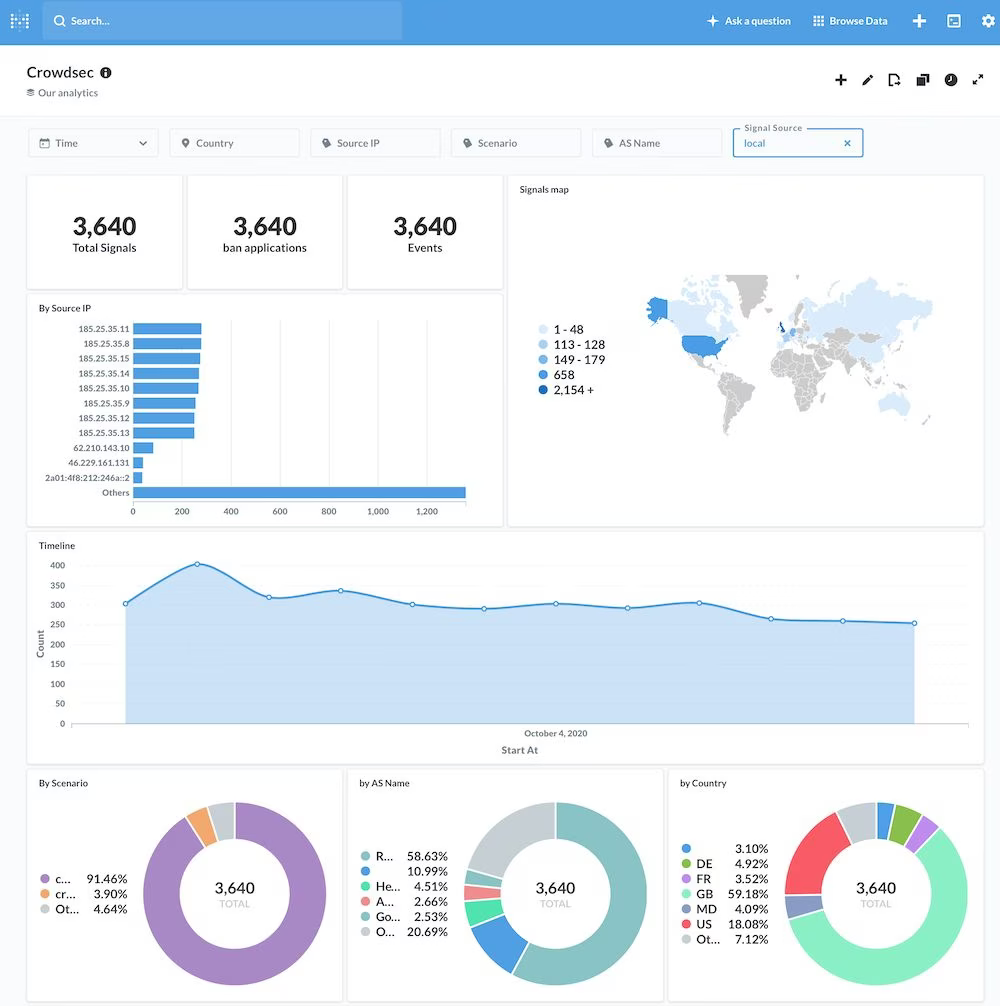Click the last Timeline data point
This screenshot has height=1006, width=1000.
click(914, 623)
